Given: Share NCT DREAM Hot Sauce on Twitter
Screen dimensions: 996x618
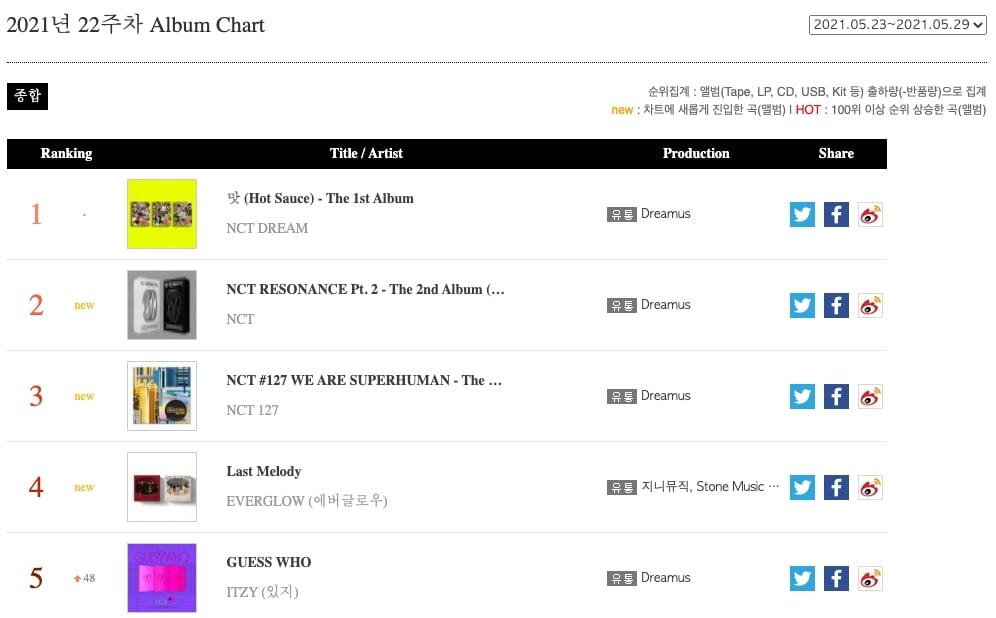Looking at the screenshot, I should coord(802,214).
